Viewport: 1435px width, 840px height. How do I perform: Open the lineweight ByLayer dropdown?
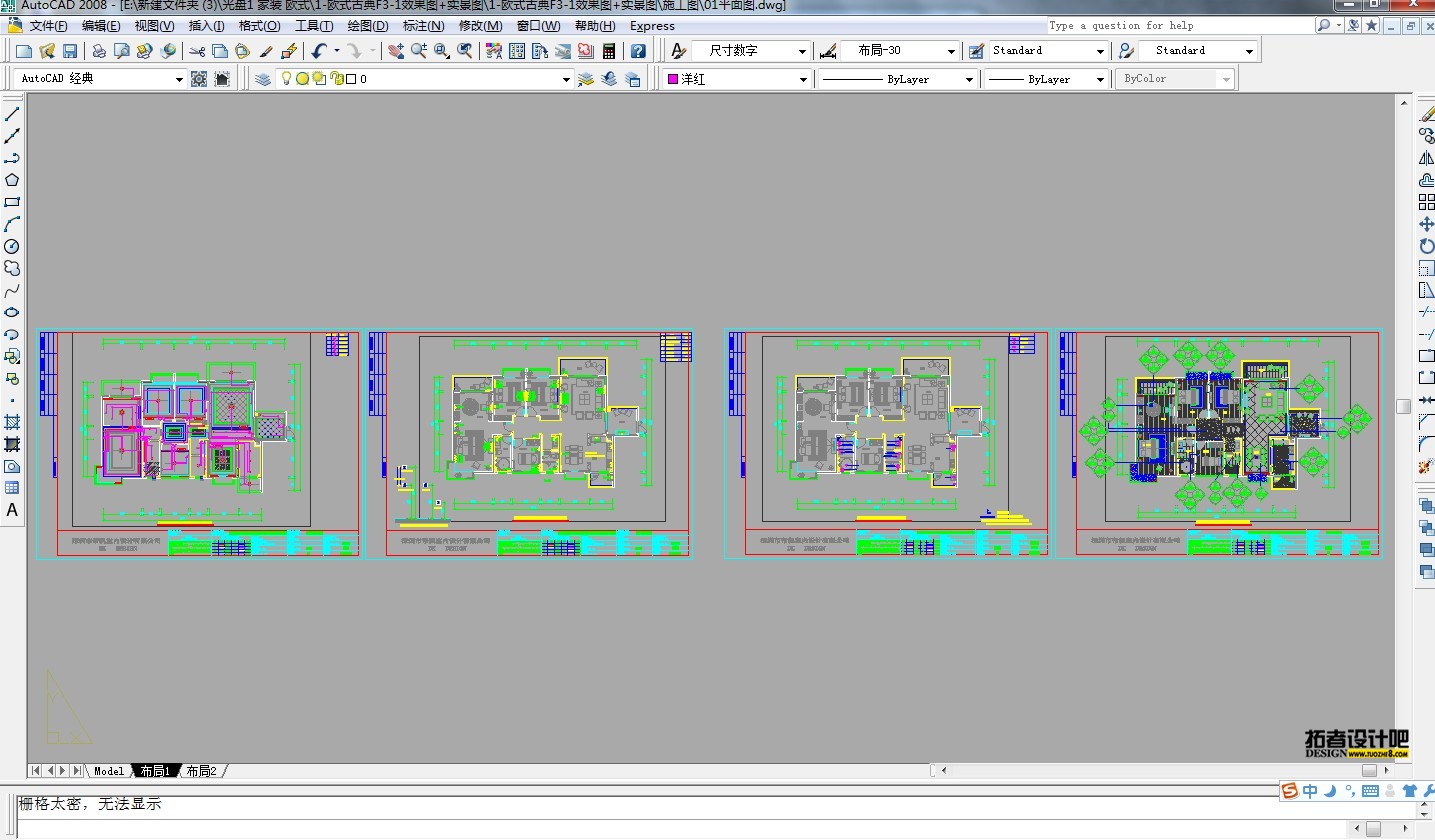[1100, 79]
